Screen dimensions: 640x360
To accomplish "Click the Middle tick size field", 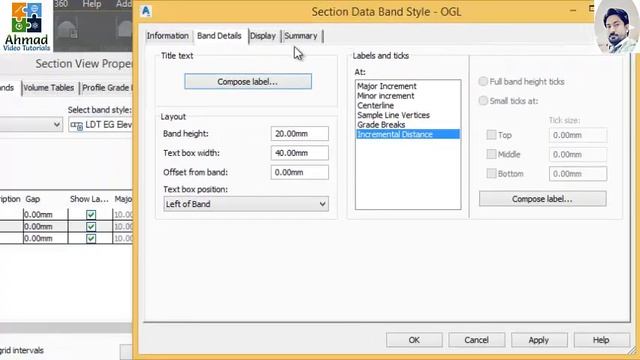I will click(x=578, y=154).
